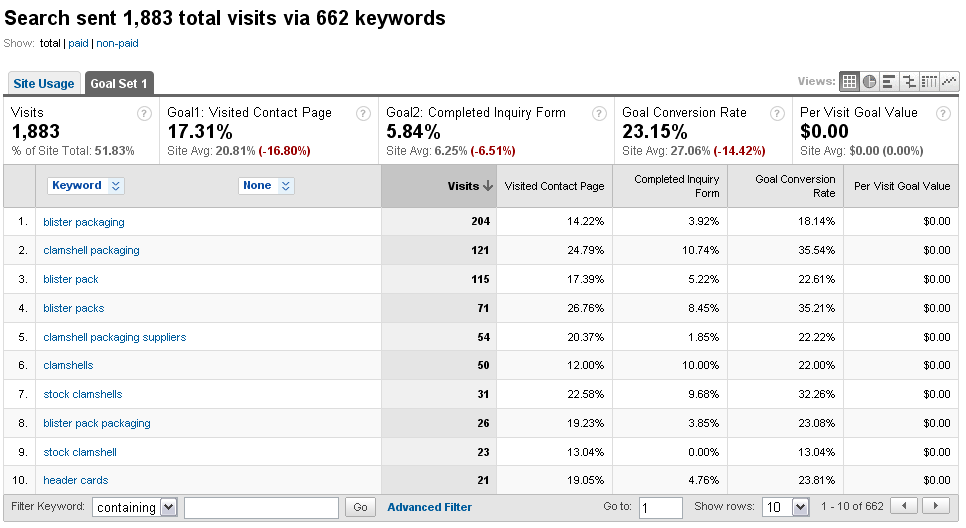Open help icon for Per Visit Goal Value
Viewport: 966px width, 528px height.
tap(943, 113)
